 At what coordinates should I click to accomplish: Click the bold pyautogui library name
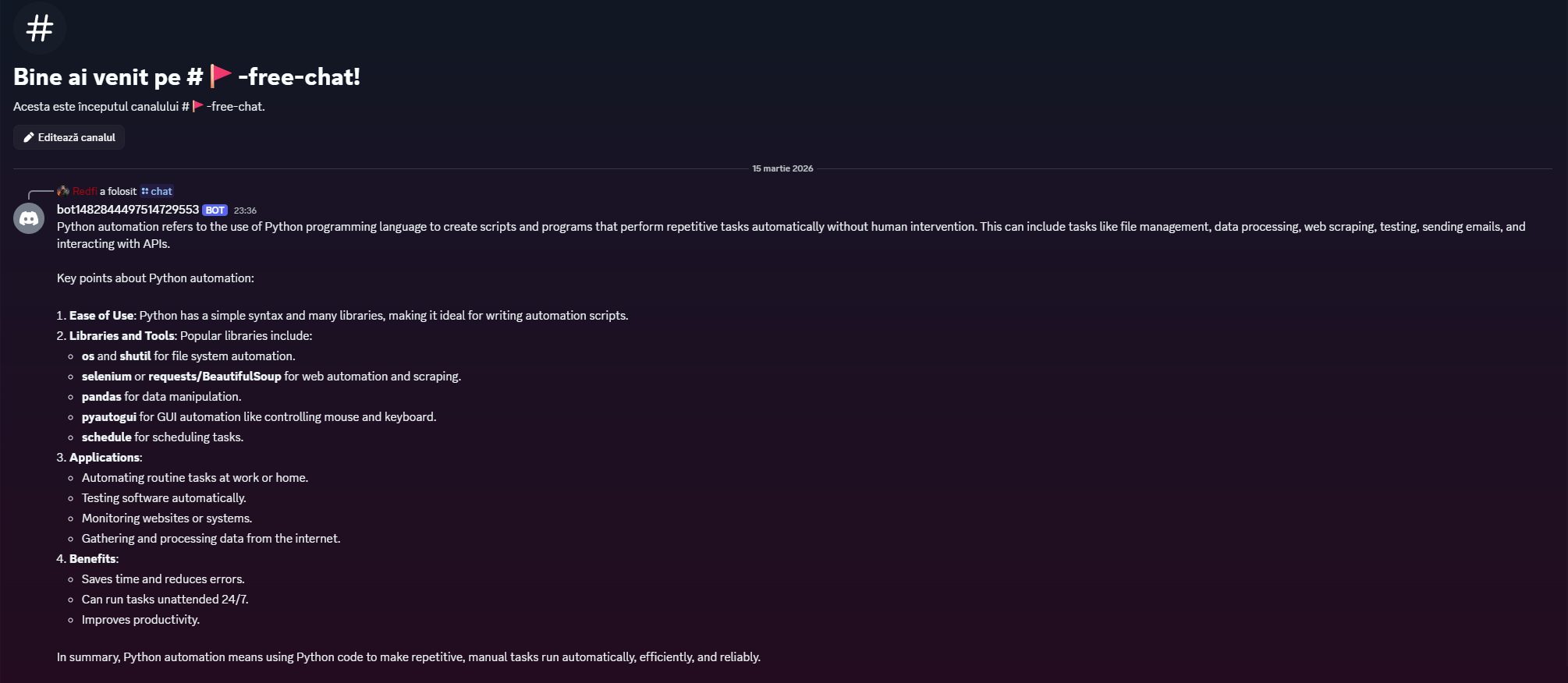coord(109,417)
